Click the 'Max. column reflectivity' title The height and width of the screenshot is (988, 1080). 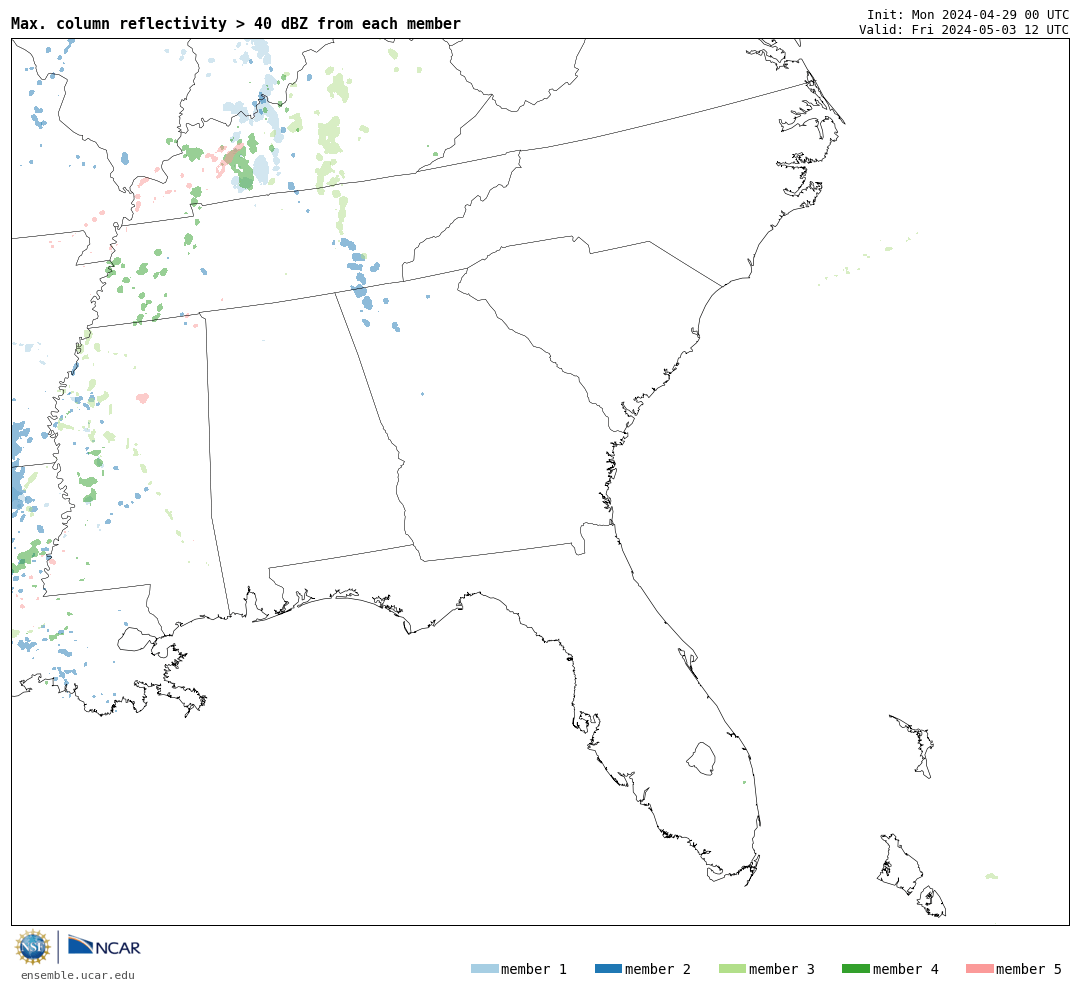(x=236, y=23)
